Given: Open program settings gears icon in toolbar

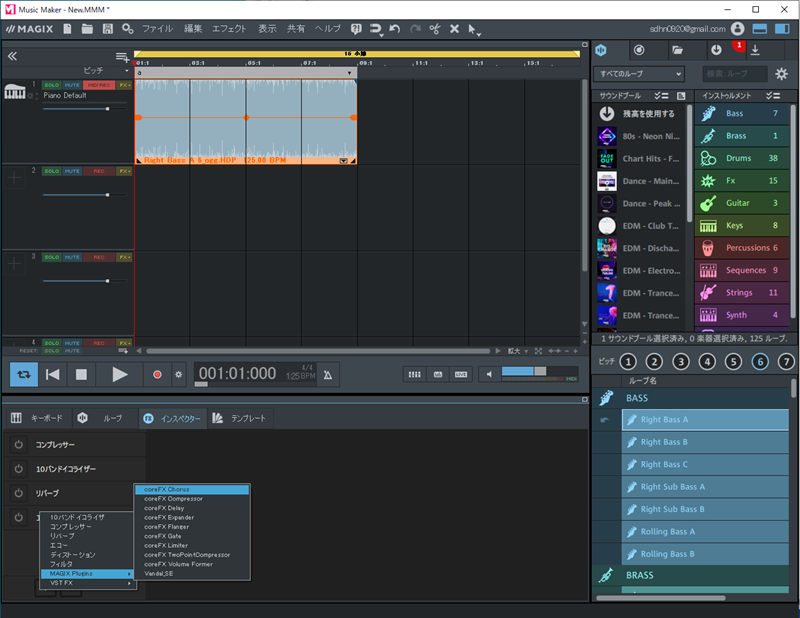Looking at the screenshot, I should tap(128, 29).
